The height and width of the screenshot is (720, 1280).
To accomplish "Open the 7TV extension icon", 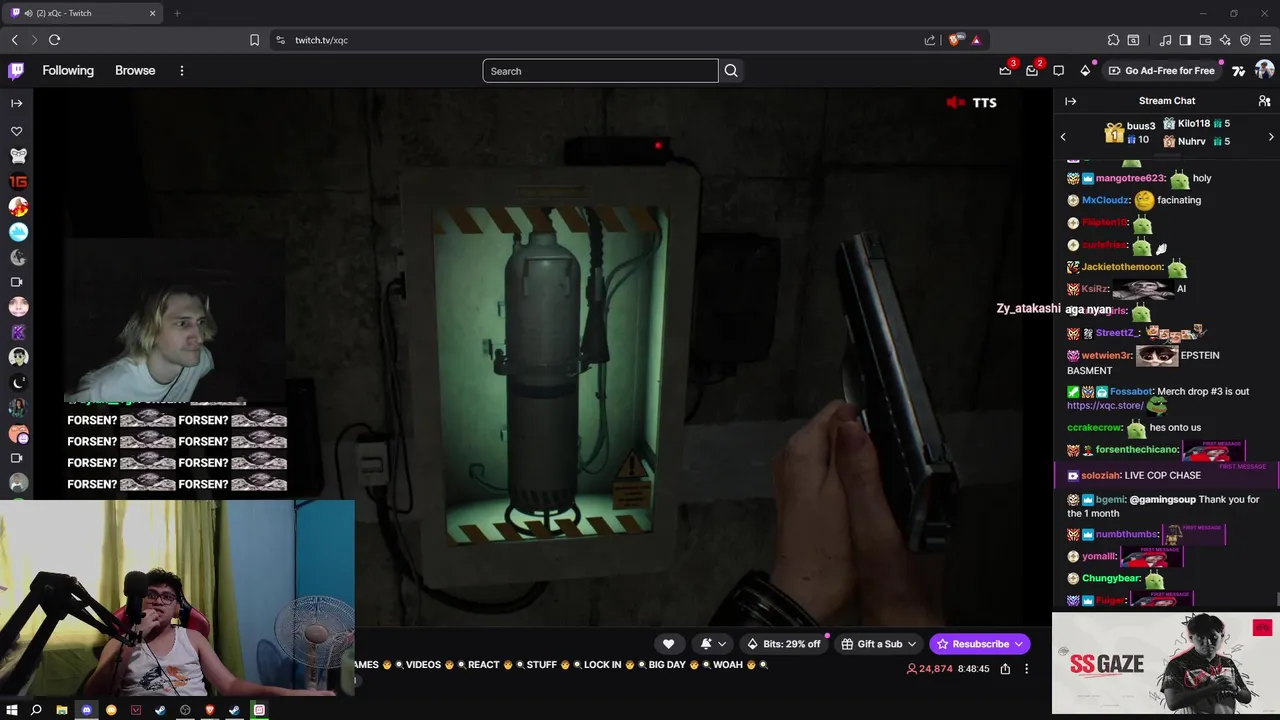I will click(x=1238, y=71).
